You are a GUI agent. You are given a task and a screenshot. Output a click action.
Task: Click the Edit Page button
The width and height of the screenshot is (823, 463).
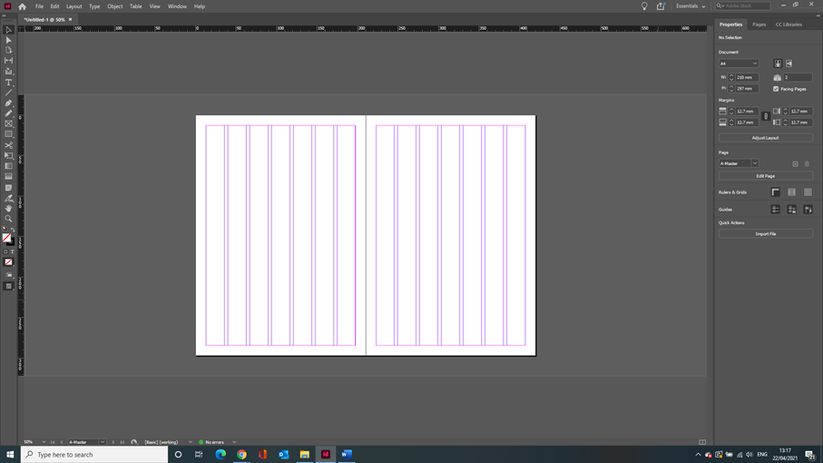coord(765,176)
